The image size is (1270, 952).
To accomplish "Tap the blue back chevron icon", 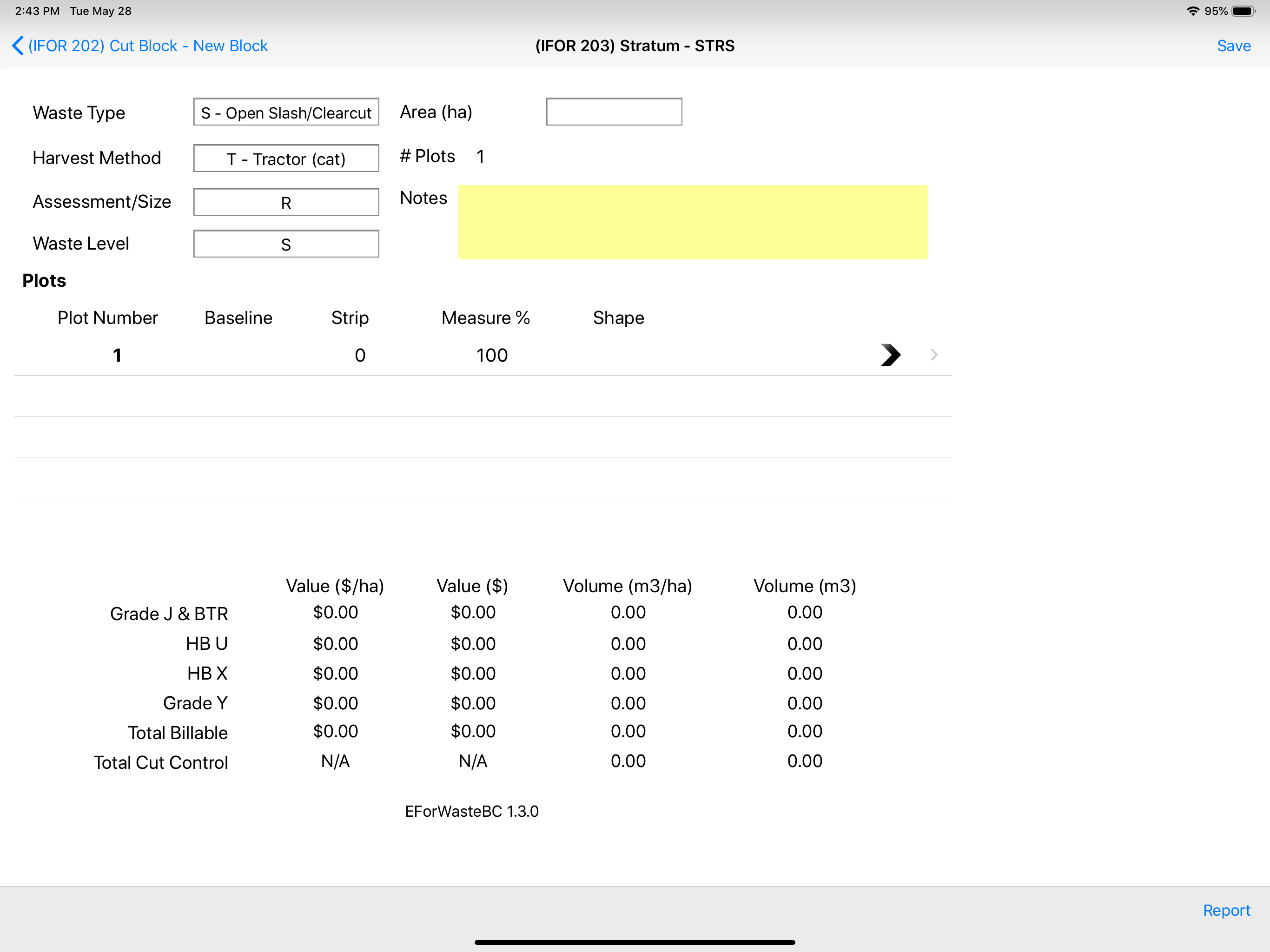I will tap(18, 46).
